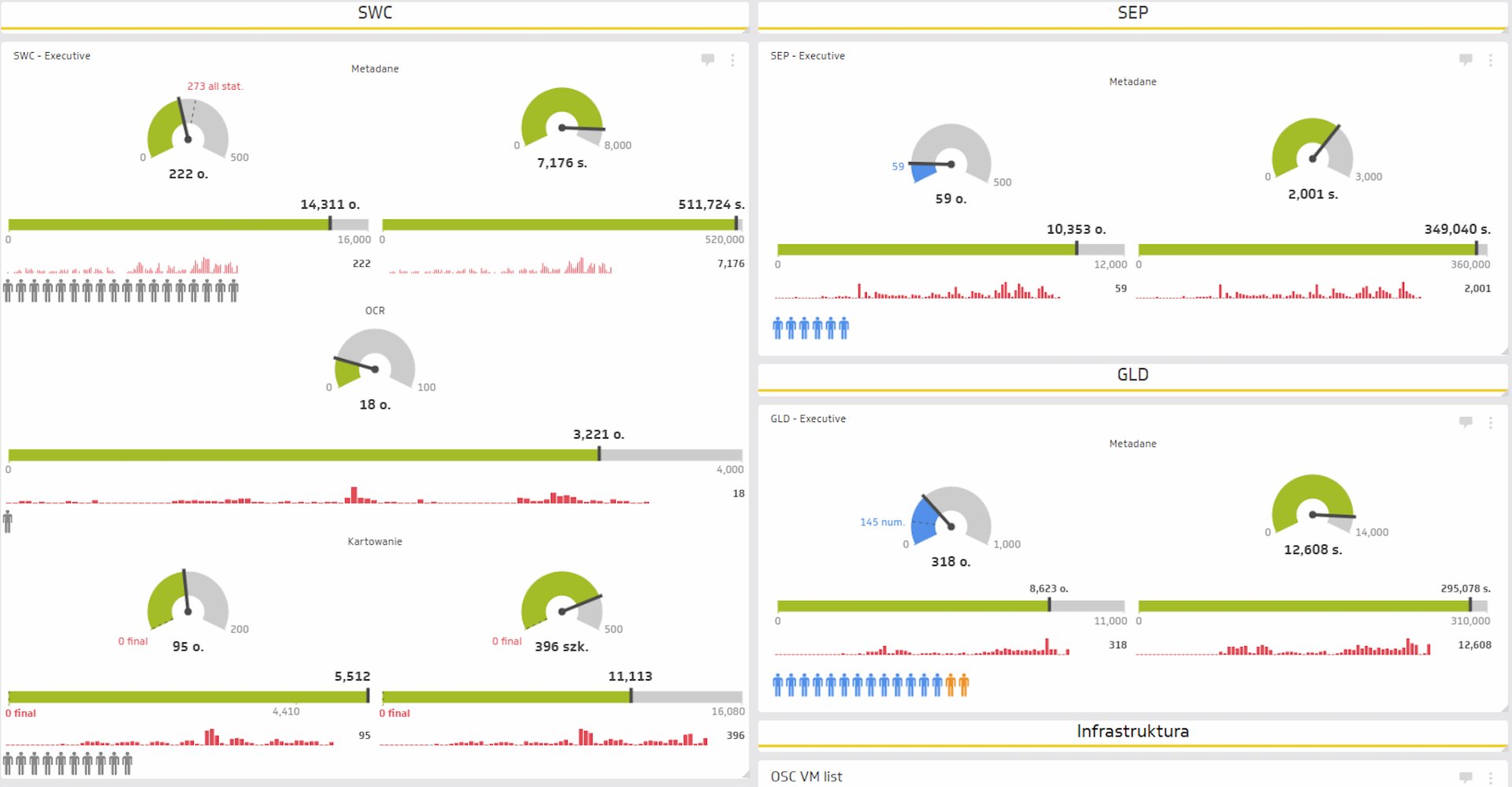Click the Kartowanie 396 szk. gauge
The width and height of the screenshot is (1512, 787).
561,603
